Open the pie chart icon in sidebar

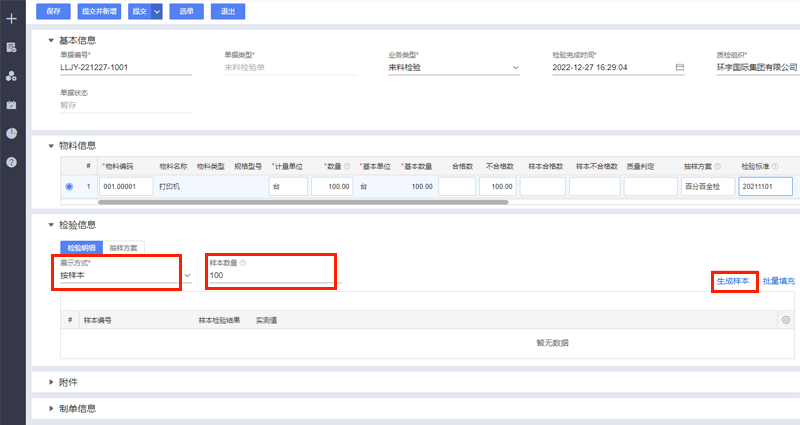(x=12, y=133)
